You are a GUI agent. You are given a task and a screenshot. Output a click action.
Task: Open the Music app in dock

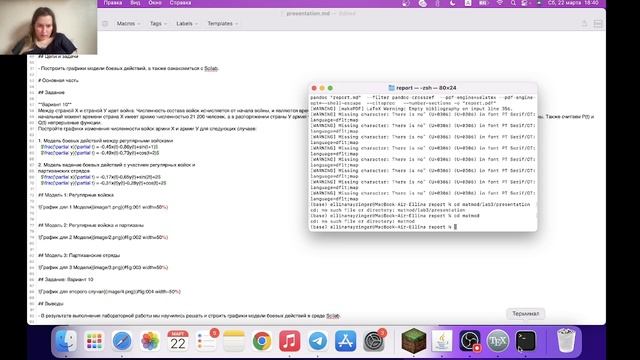tap(290, 341)
